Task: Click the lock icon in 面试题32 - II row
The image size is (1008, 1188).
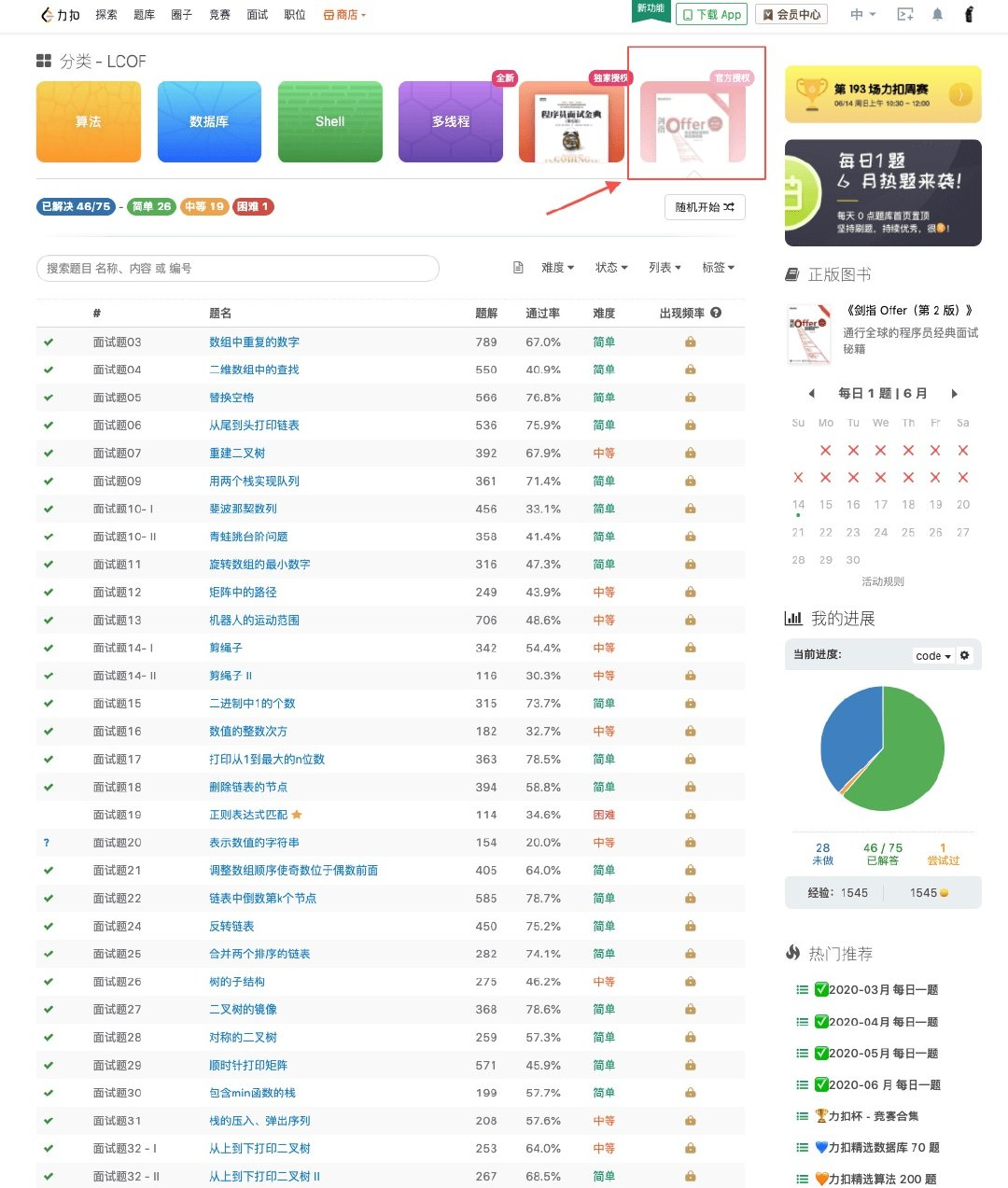Action: pyautogui.click(x=691, y=1177)
